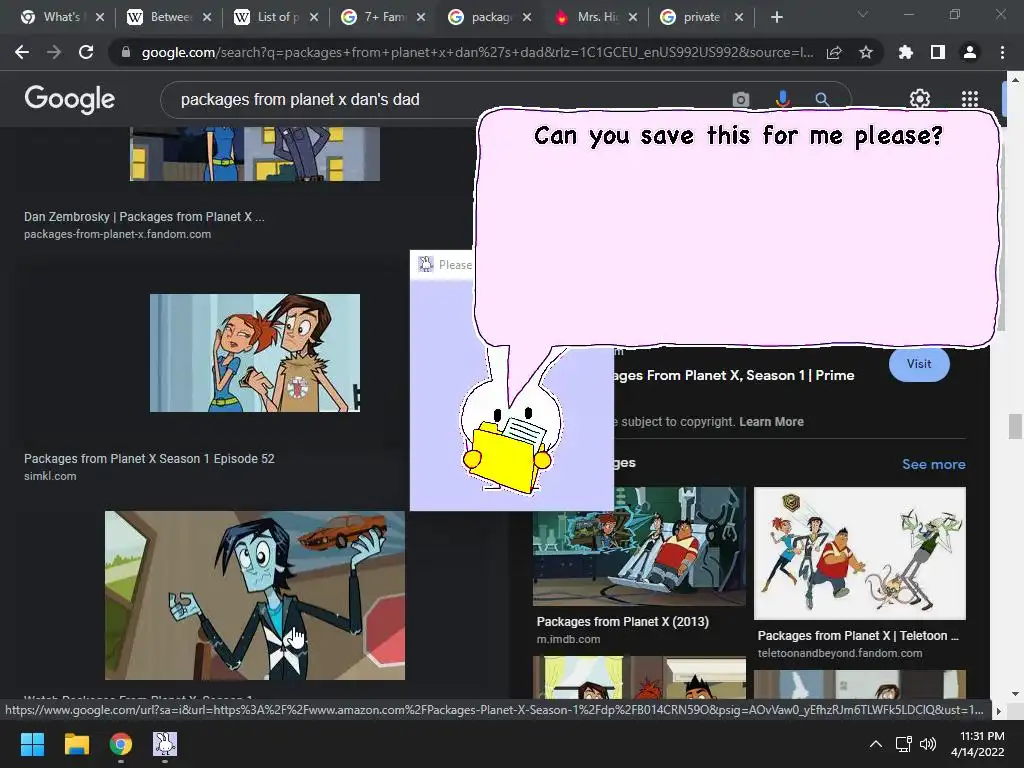Click the Google logo
Image resolution: width=1024 pixels, height=768 pixels.
[70, 99]
